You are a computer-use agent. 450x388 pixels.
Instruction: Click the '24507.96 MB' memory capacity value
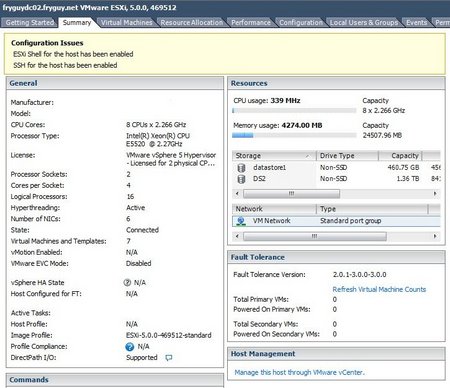pyautogui.click(x=382, y=135)
